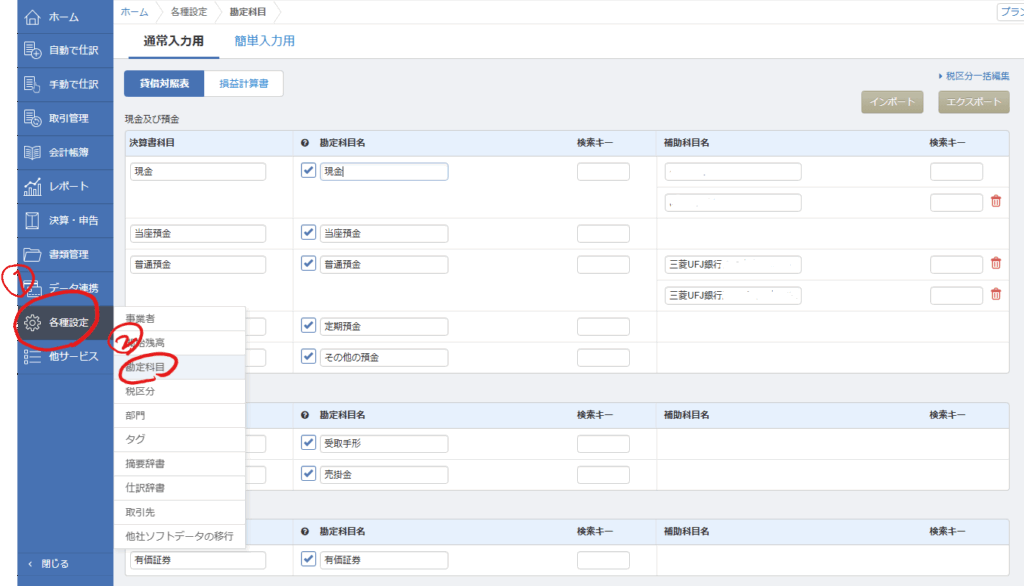1024x586 pixels.
Task: Toggle the 当座預金 checkbox
Action: [x=308, y=233]
